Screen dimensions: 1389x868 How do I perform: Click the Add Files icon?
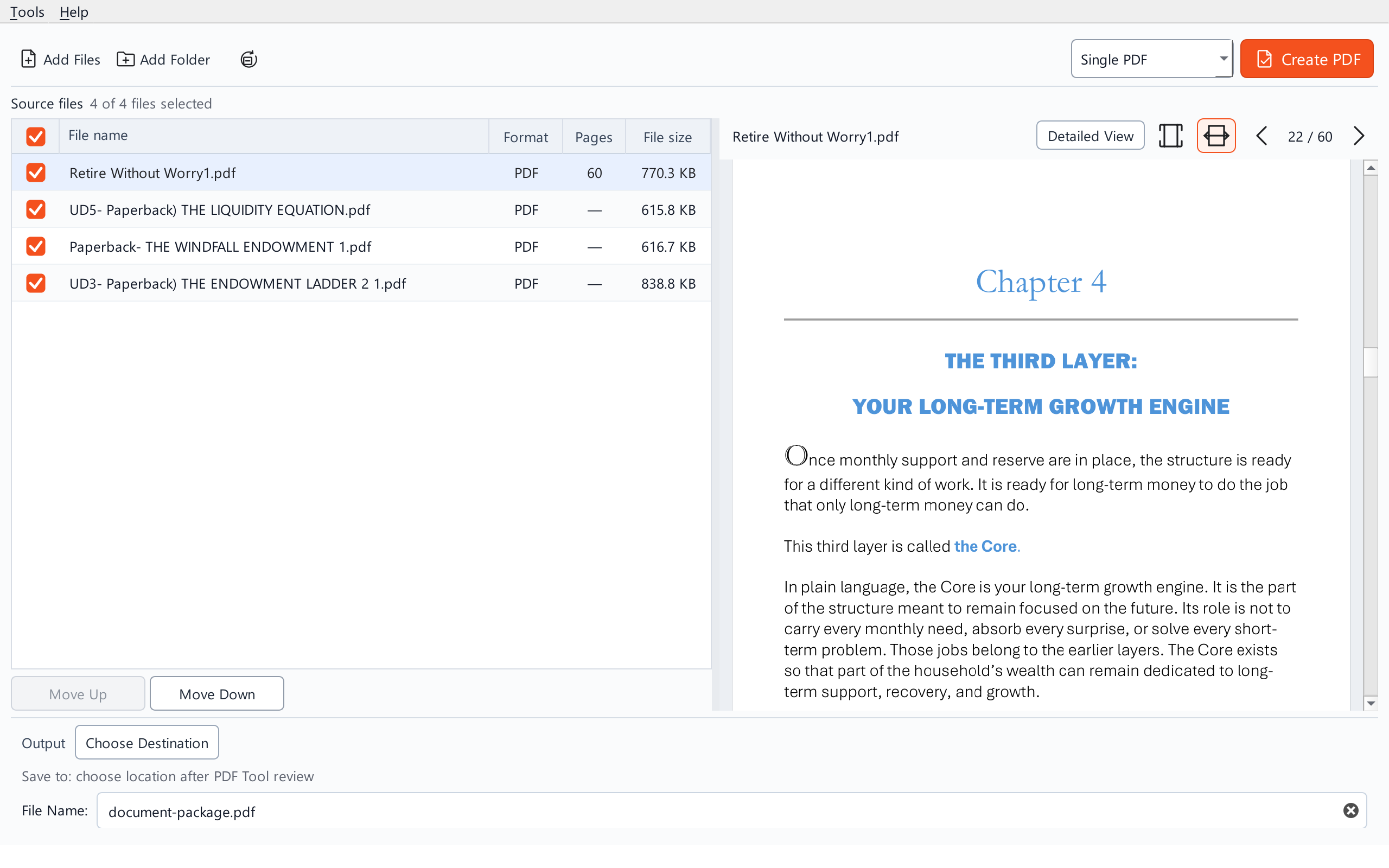pos(28,59)
